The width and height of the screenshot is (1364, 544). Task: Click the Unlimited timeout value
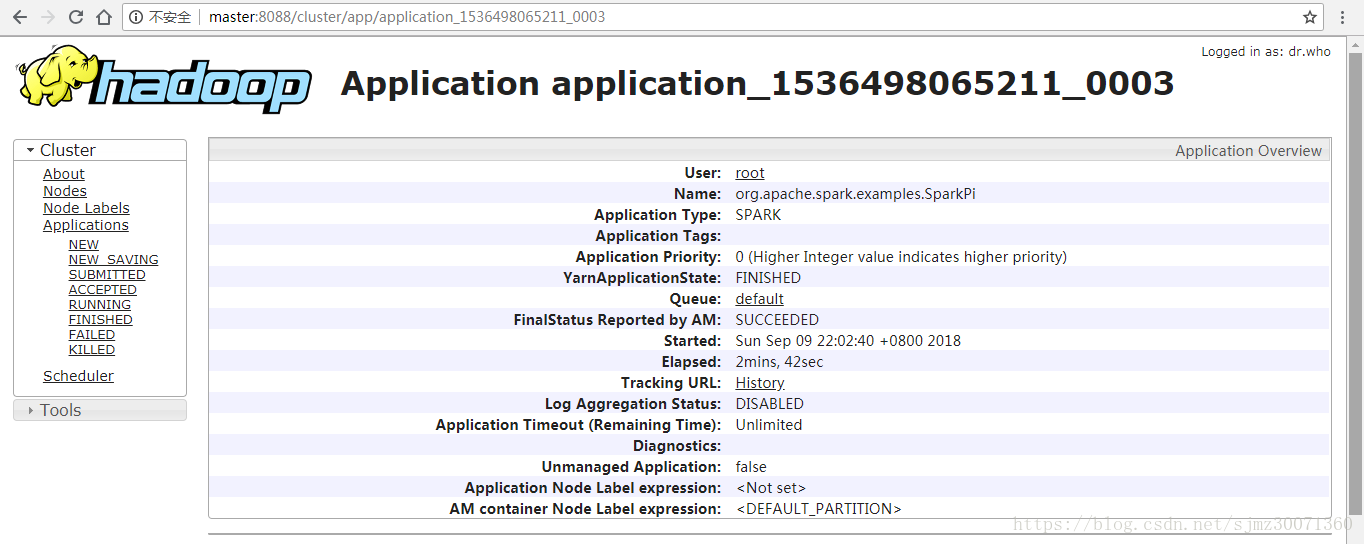click(x=769, y=425)
